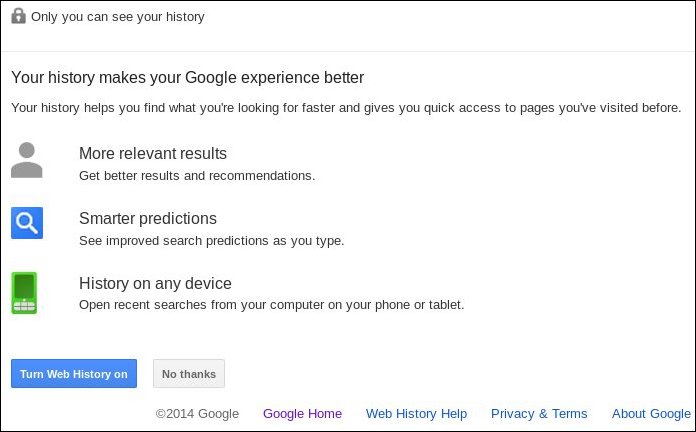Click 'See improved search predictions as you type' text
The image size is (696, 432).
click(212, 241)
